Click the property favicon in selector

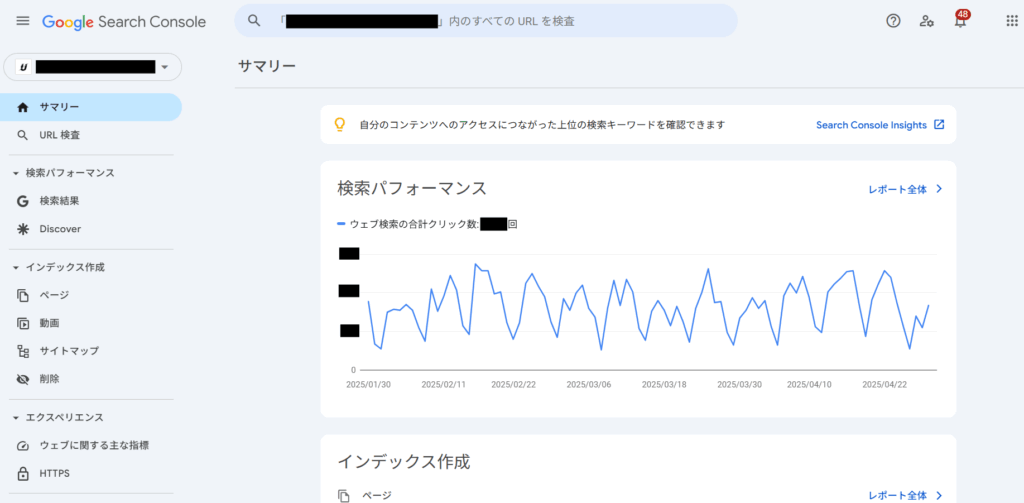(24, 67)
